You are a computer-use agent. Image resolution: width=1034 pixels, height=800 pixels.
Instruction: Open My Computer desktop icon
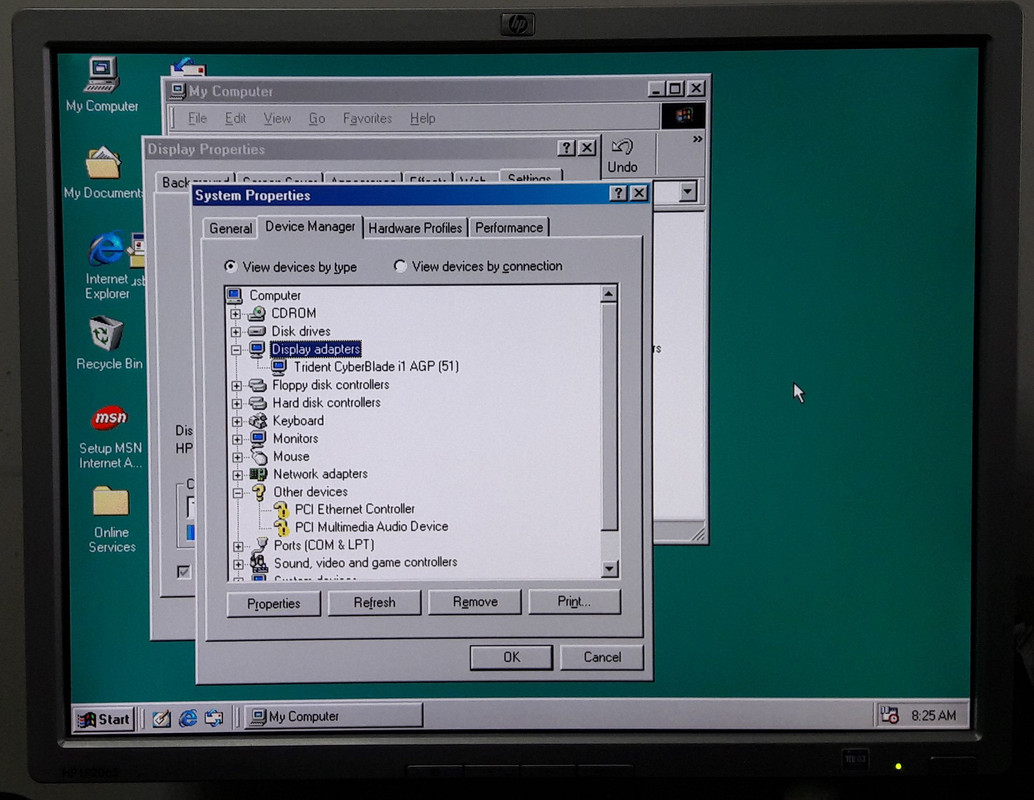[x=102, y=75]
